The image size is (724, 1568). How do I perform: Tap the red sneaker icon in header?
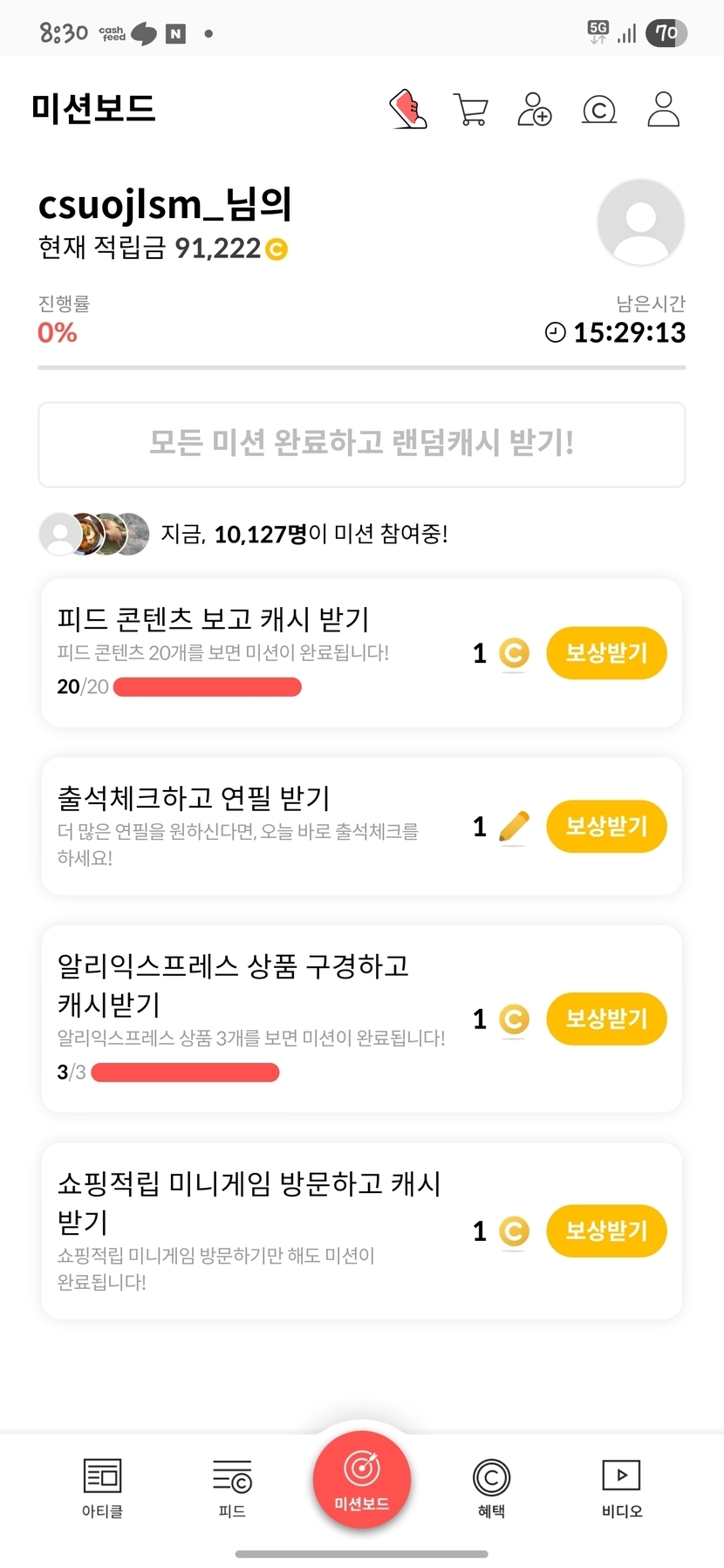pyautogui.click(x=407, y=109)
